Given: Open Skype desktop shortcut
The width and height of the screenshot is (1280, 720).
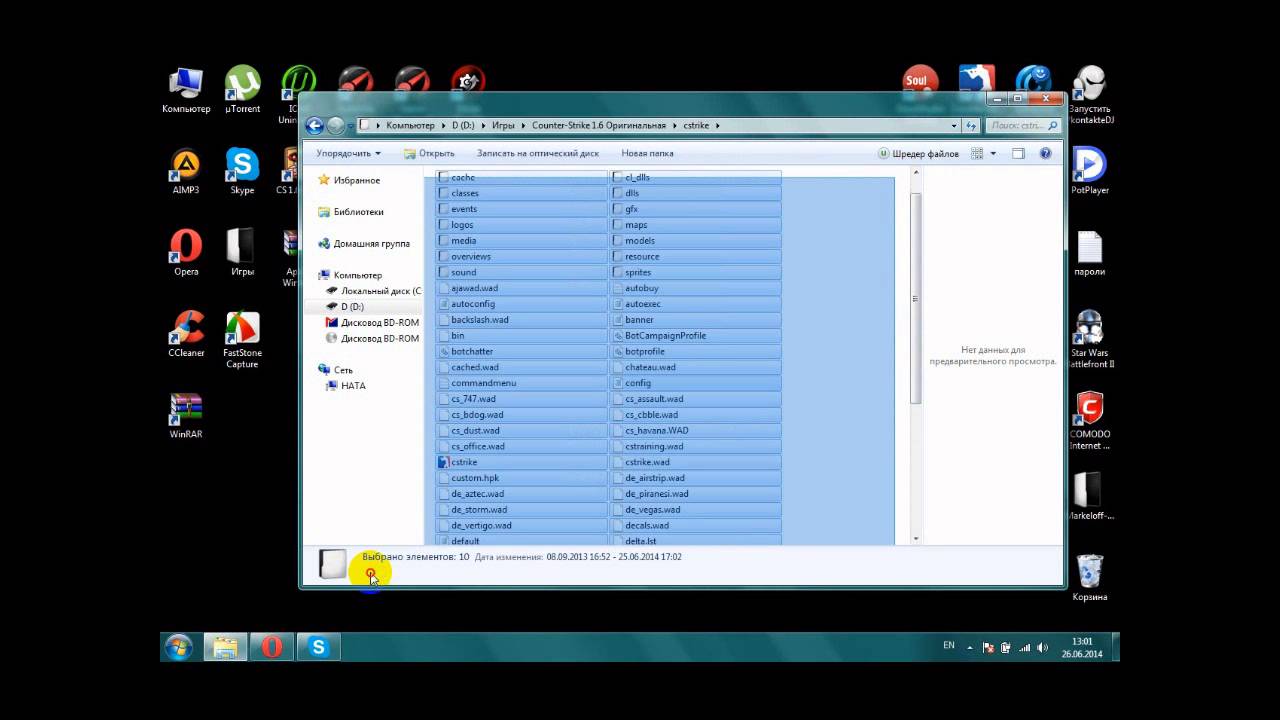Looking at the screenshot, I should tap(242, 171).
